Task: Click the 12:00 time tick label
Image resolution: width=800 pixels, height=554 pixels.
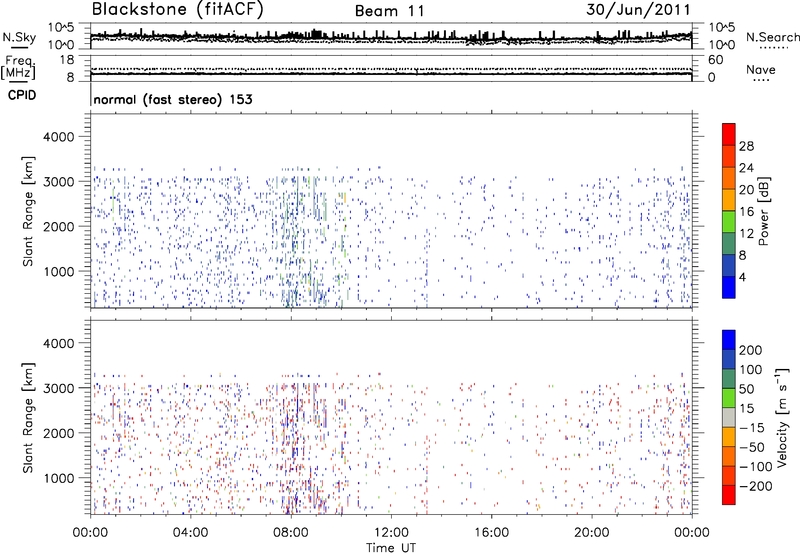Action: coord(391,533)
